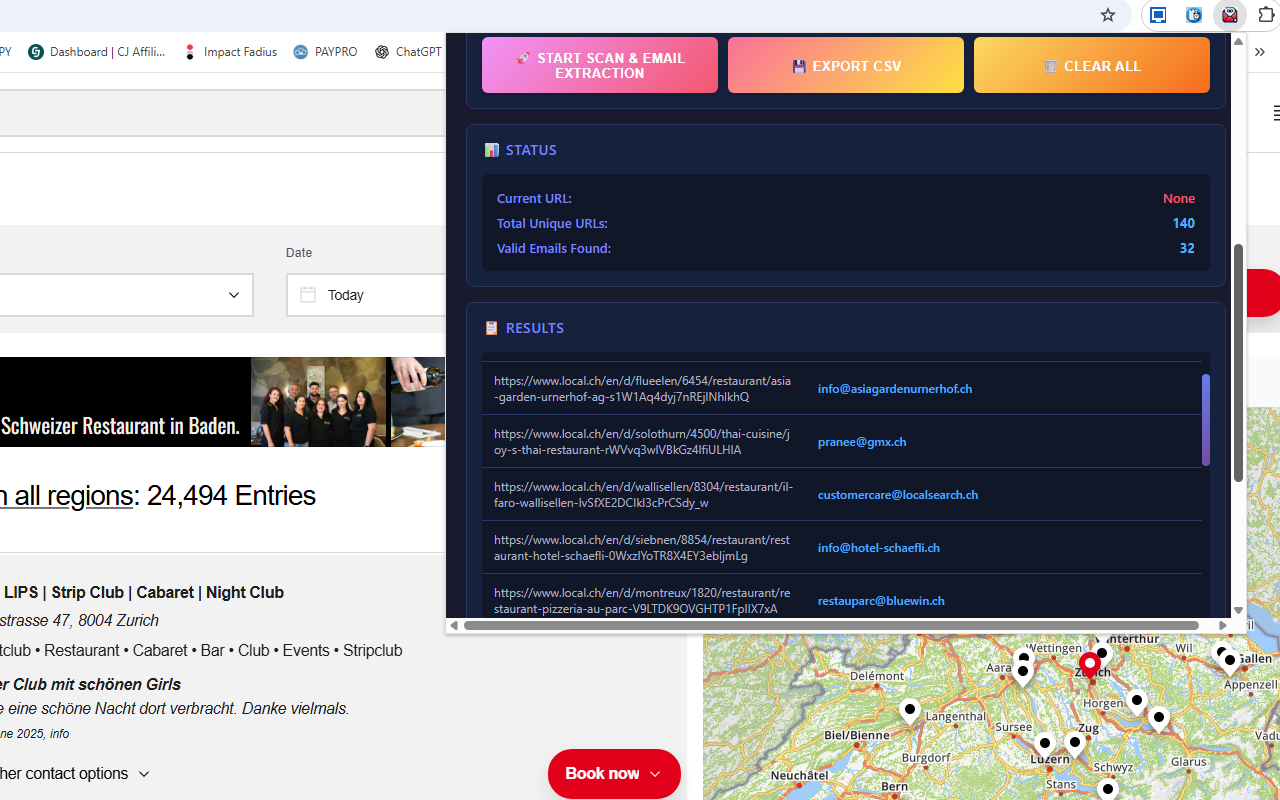Export results to CSV
Viewport: 1280px width, 800px height.
pyautogui.click(x=846, y=65)
